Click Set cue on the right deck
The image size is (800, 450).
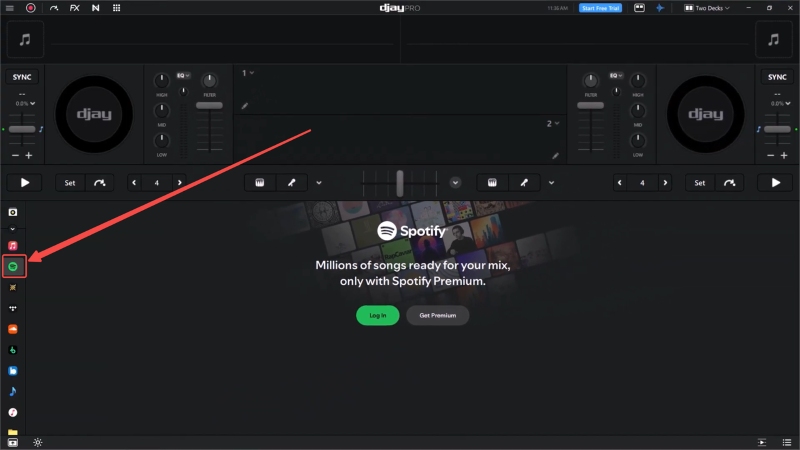click(699, 183)
